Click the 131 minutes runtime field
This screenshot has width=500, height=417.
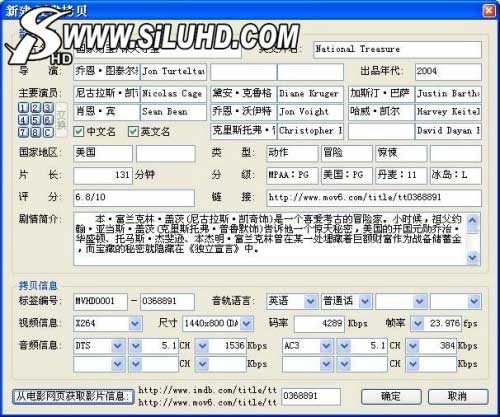103,175
